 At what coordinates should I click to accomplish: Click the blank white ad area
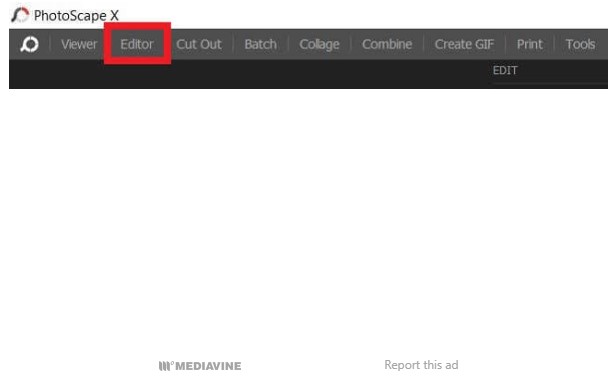(x=307, y=219)
